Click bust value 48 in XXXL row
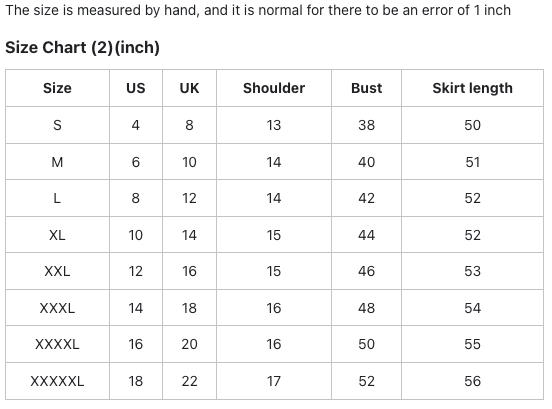Screen dimensions: 552x409 coord(366,308)
